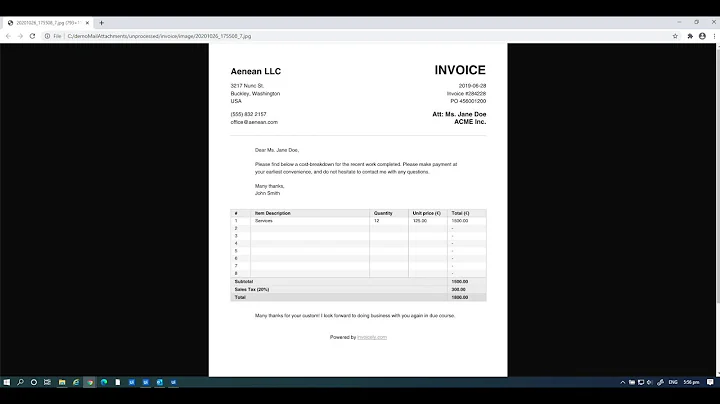The width and height of the screenshot is (720, 404).
Task: Go back to the previous page
Action: 8,36
